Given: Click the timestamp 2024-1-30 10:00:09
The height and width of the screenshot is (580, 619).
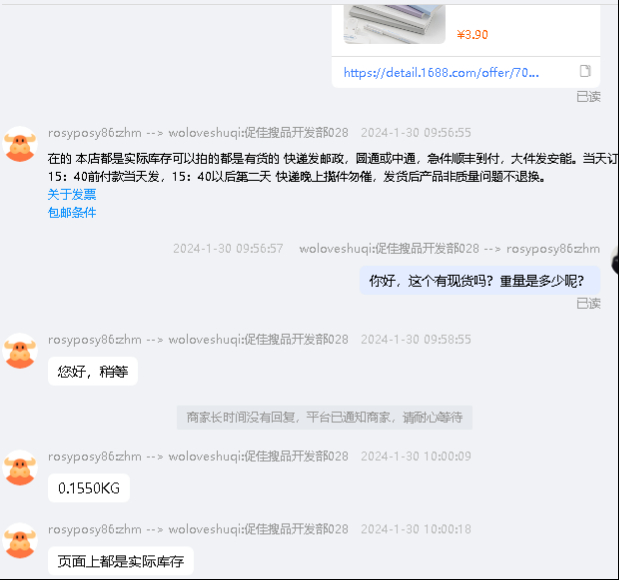Looking at the screenshot, I should [416, 456].
